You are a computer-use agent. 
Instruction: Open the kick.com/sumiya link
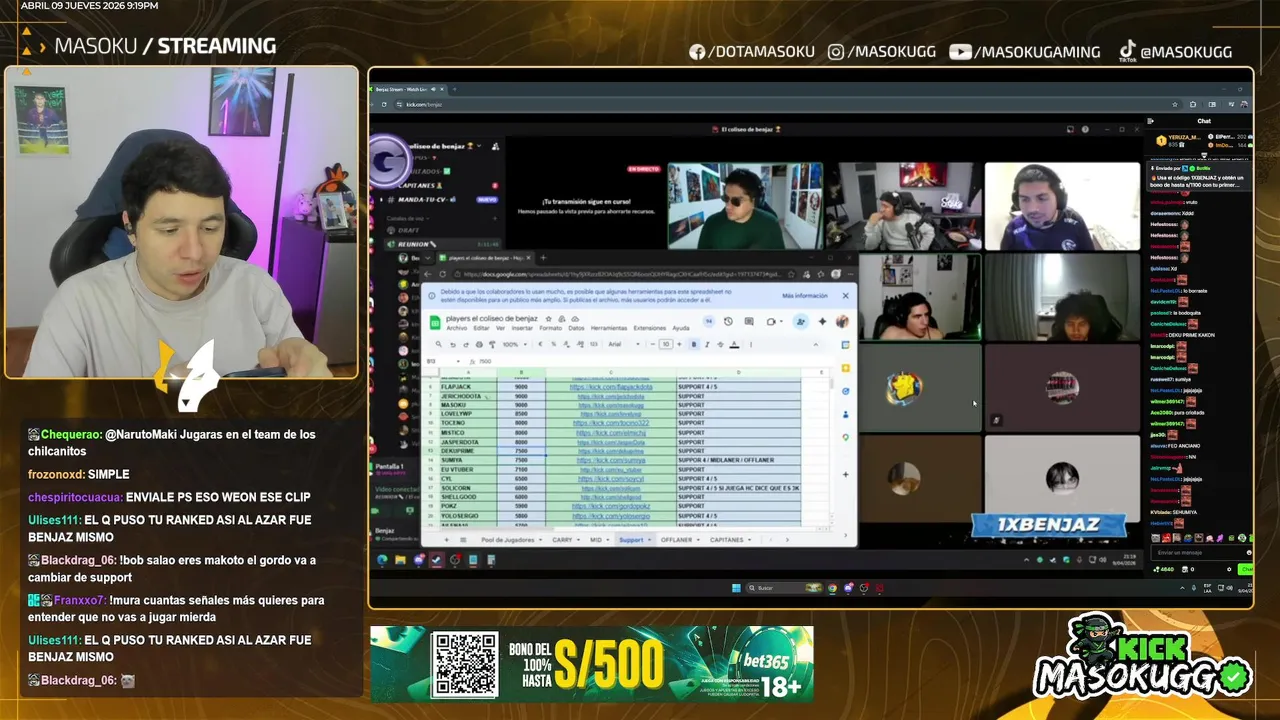pyautogui.click(x=611, y=460)
